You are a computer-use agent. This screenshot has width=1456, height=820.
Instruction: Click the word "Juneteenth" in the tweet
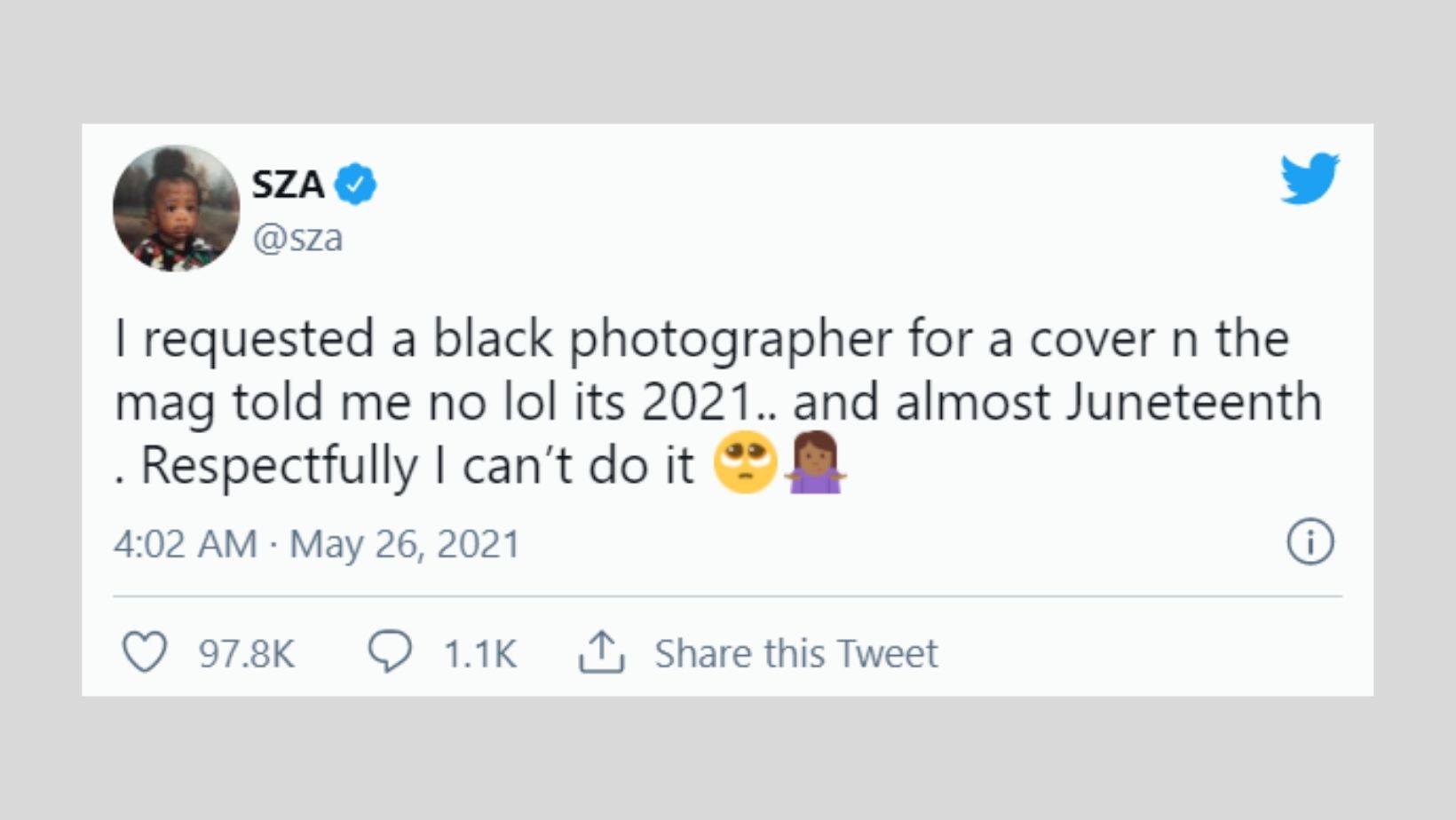coord(1194,402)
